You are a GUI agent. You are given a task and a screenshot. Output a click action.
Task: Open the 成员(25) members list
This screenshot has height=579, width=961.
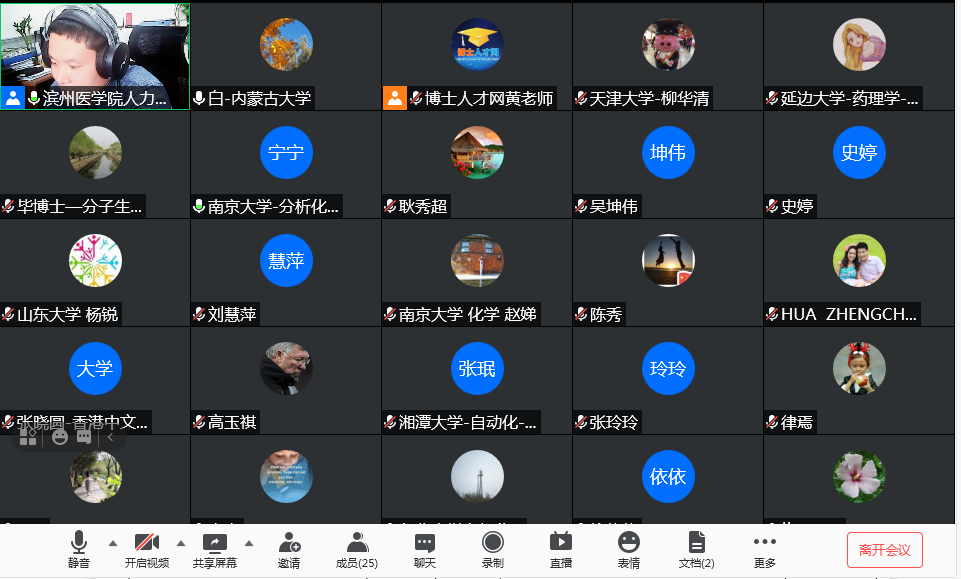[357, 550]
